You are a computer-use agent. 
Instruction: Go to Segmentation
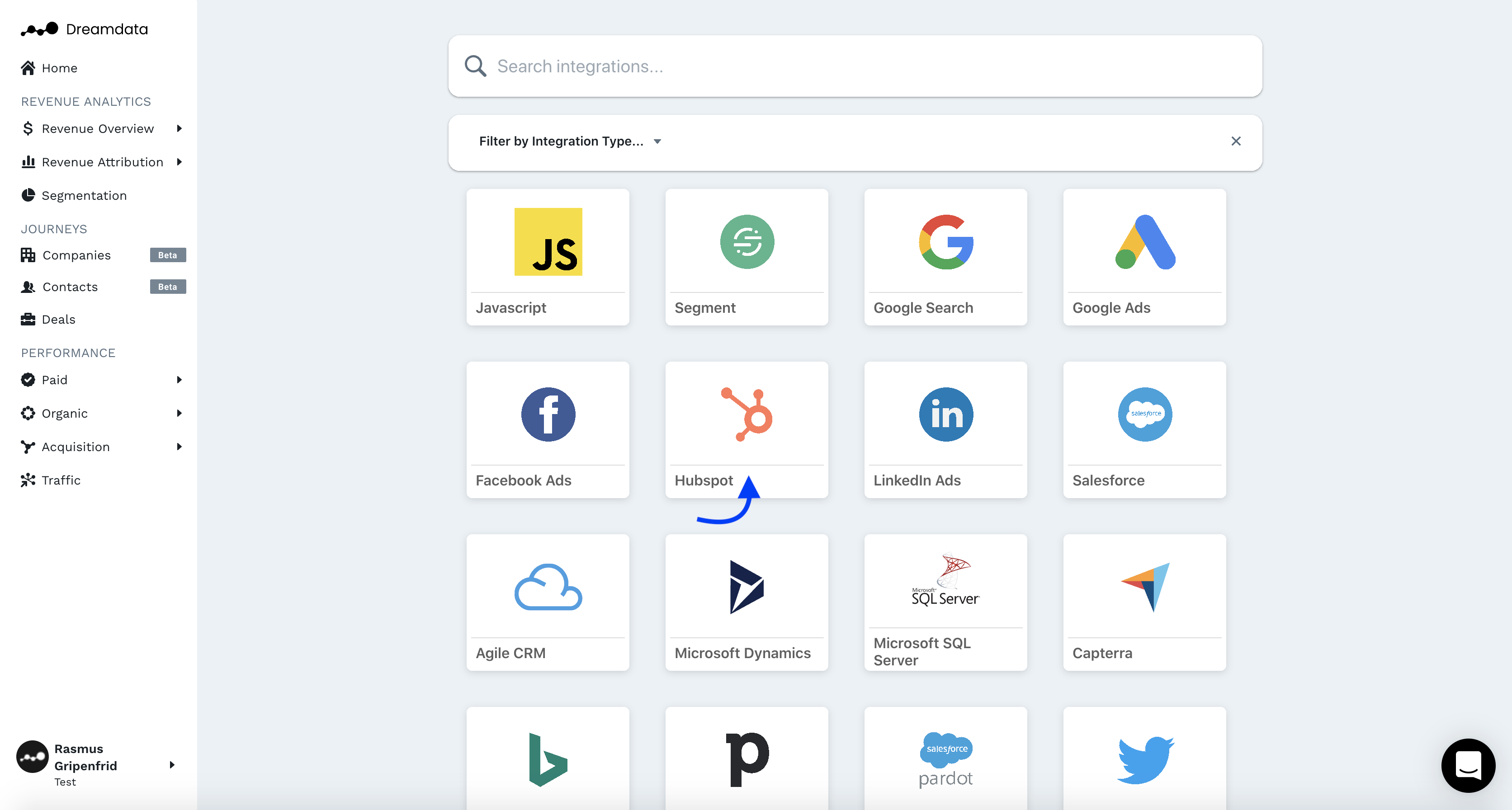[x=84, y=195]
